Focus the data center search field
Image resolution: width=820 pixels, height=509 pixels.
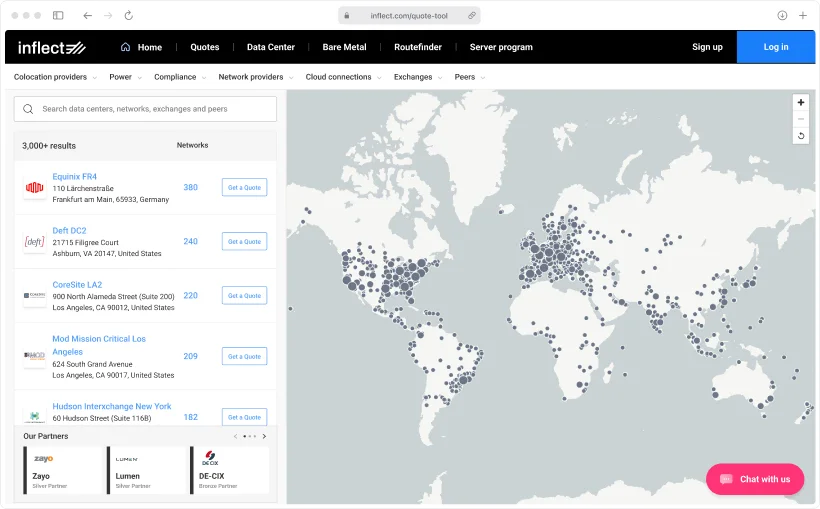(x=145, y=109)
